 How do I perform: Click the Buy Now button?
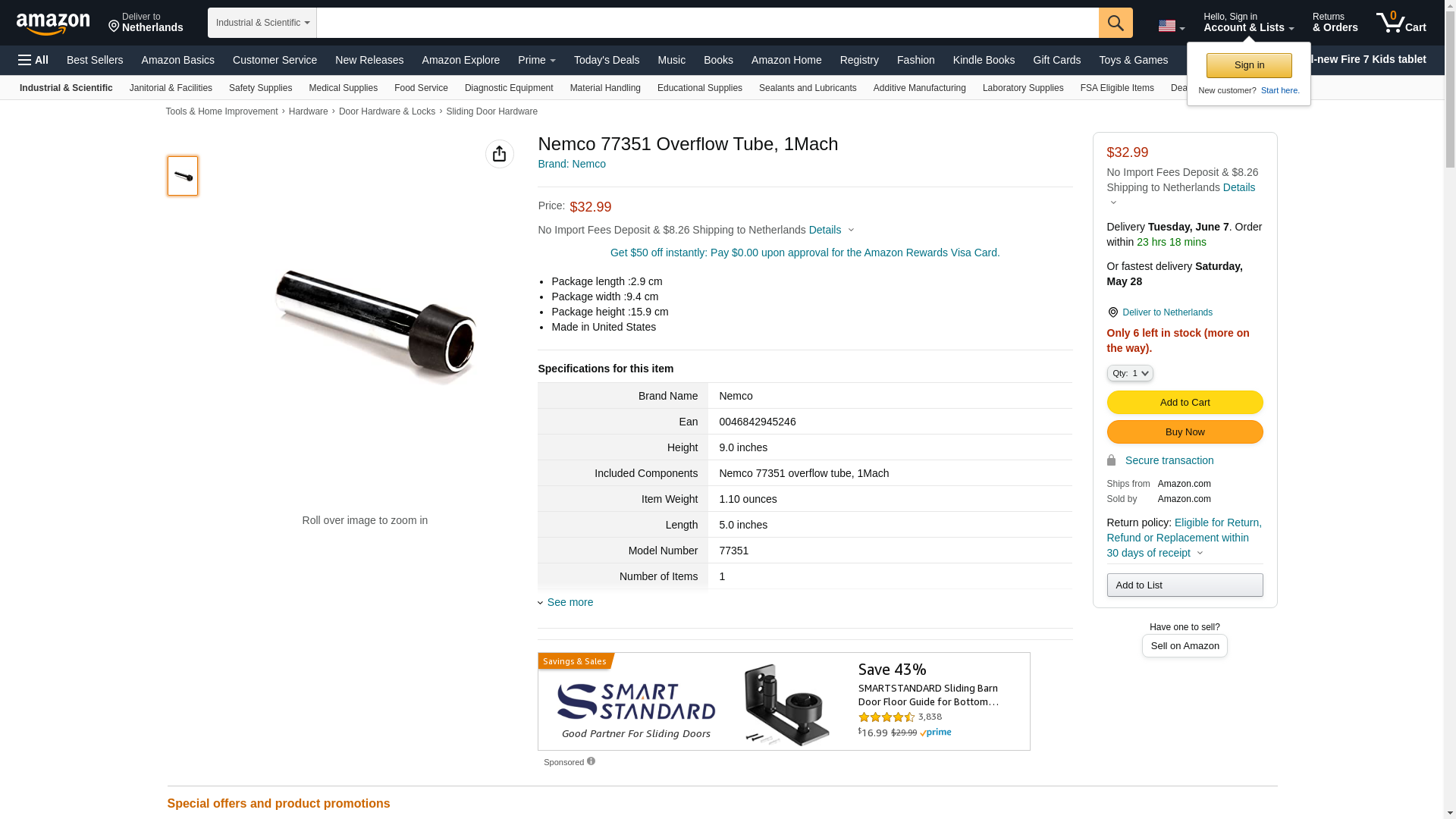pyautogui.click(x=1185, y=432)
